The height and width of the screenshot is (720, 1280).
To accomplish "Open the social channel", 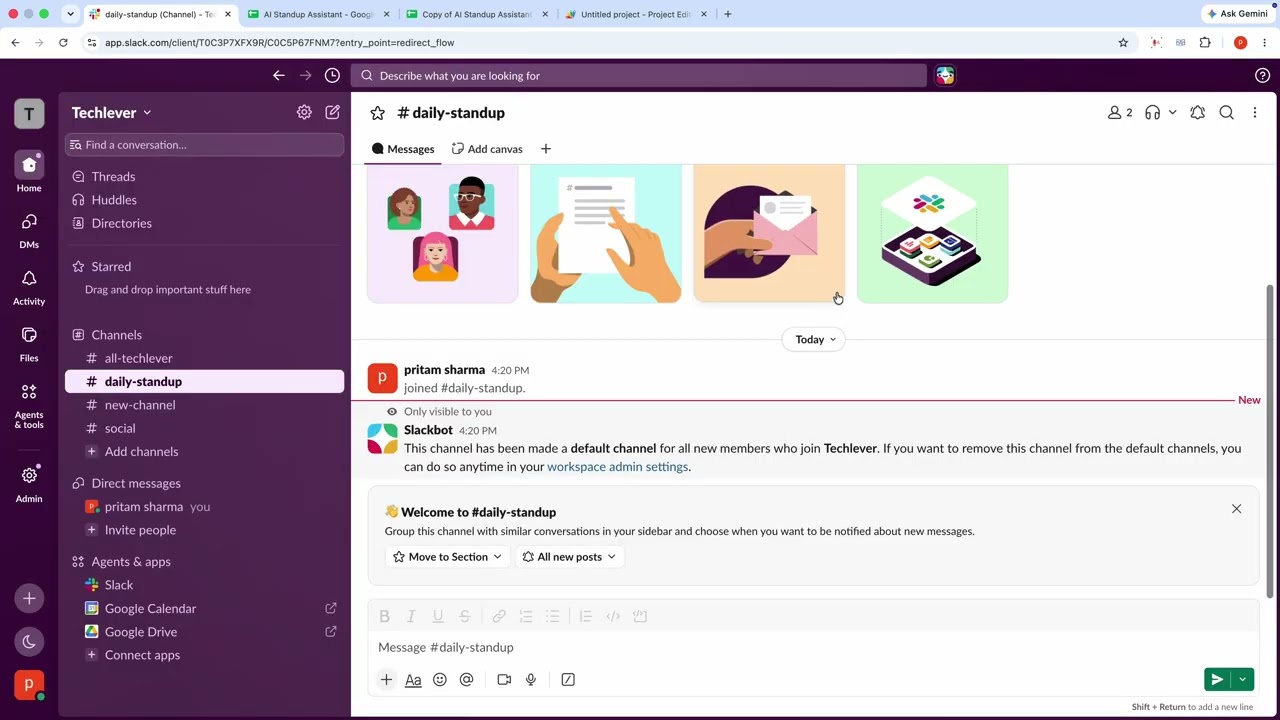I will coord(204,428).
